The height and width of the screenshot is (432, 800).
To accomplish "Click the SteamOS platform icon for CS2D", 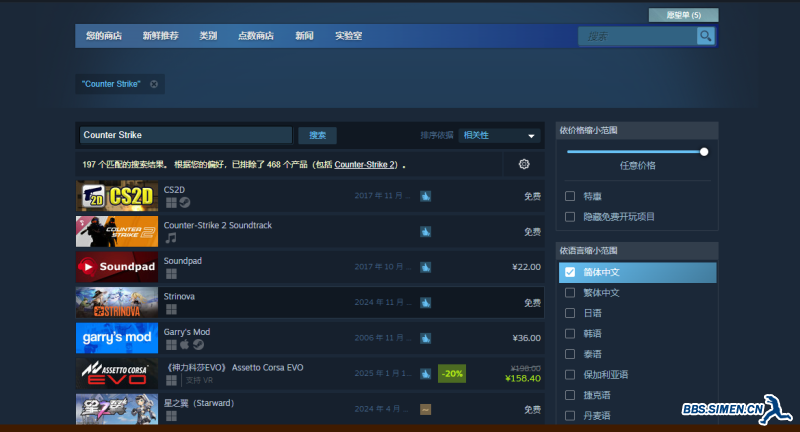I will [185, 202].
